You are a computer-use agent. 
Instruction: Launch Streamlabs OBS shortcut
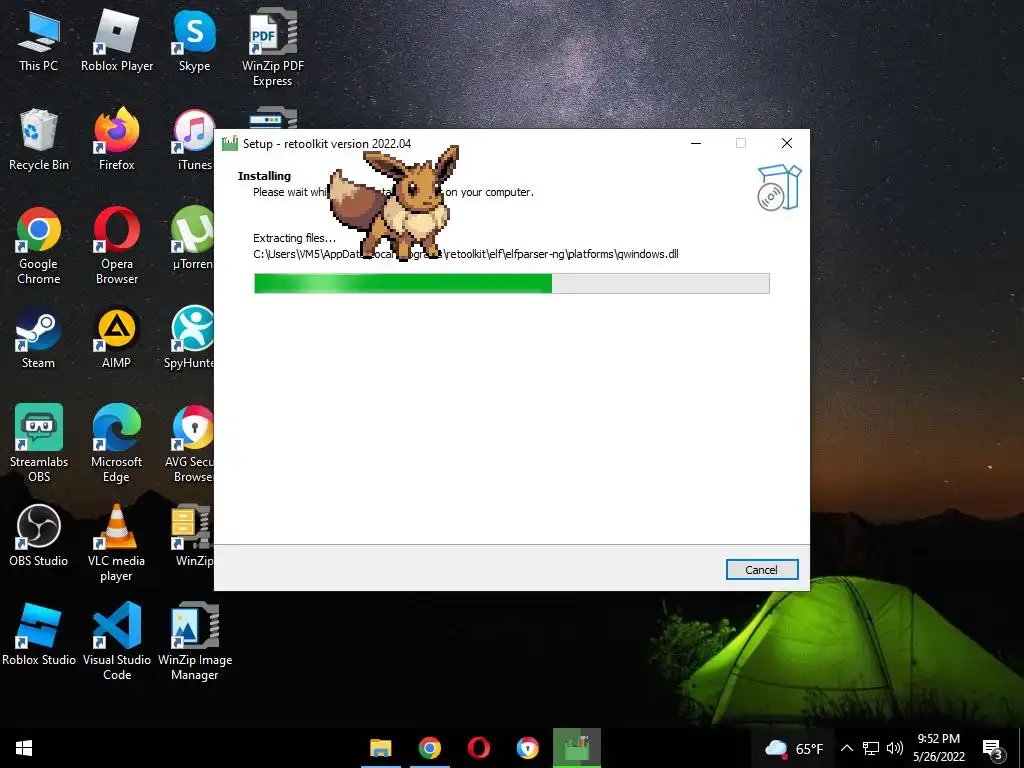(x=39, y=443)
